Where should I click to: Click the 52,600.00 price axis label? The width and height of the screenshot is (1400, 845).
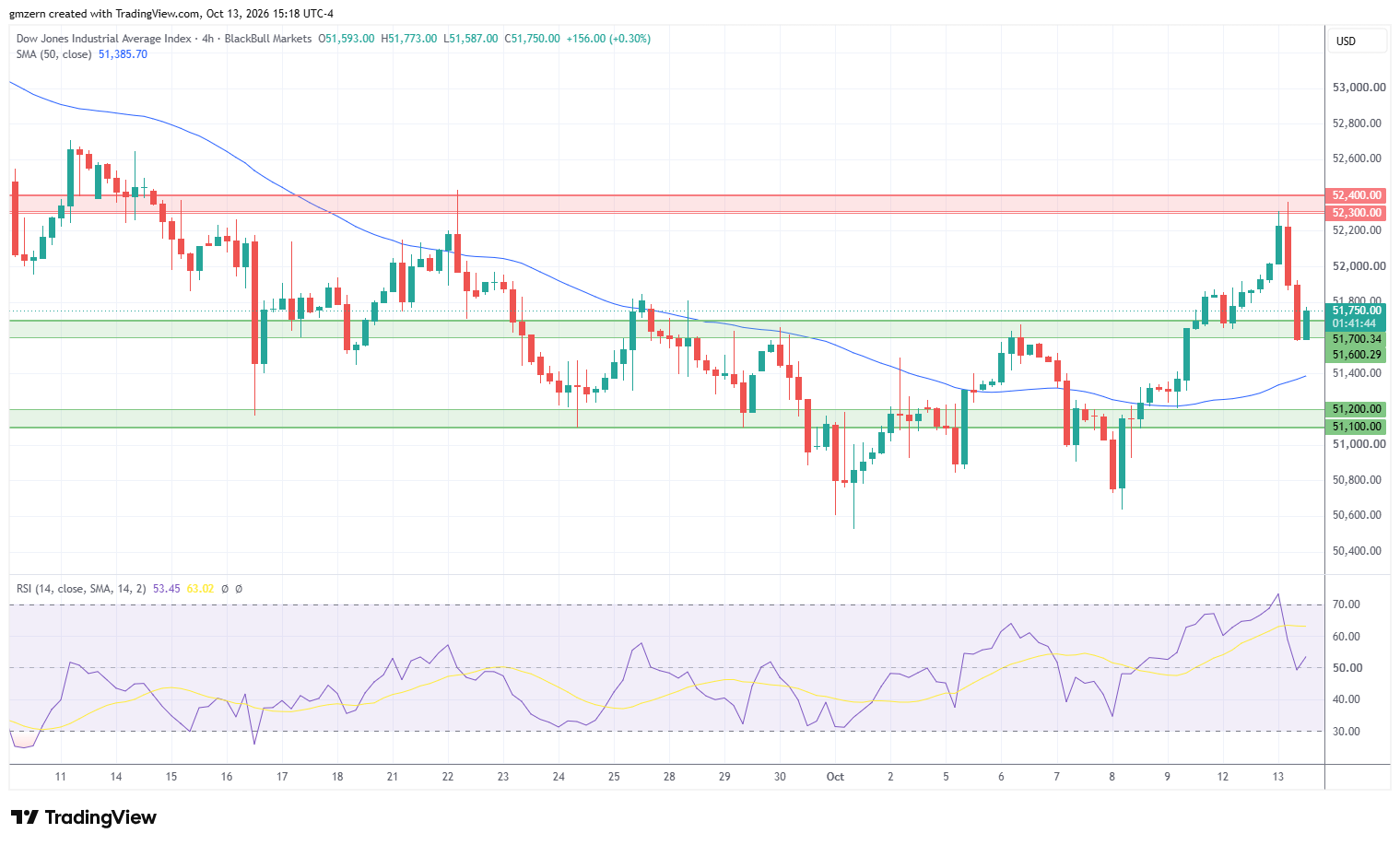pyautogui.click(x=1358, y=158)
